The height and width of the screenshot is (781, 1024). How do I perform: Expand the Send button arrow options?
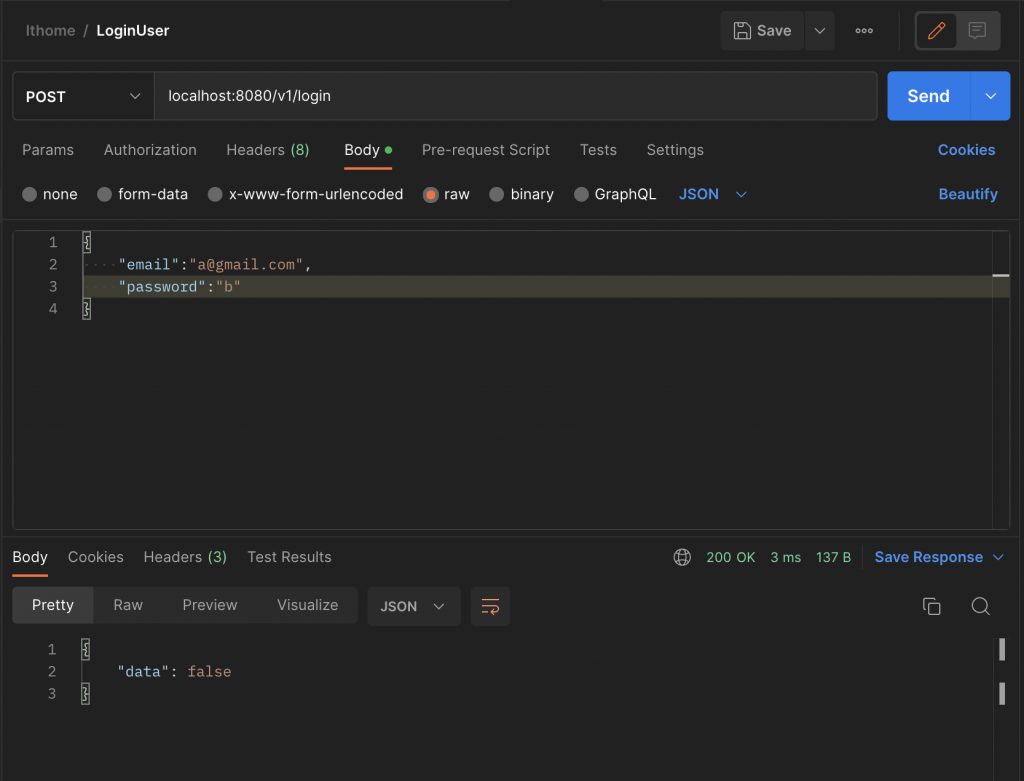point(990,96)
